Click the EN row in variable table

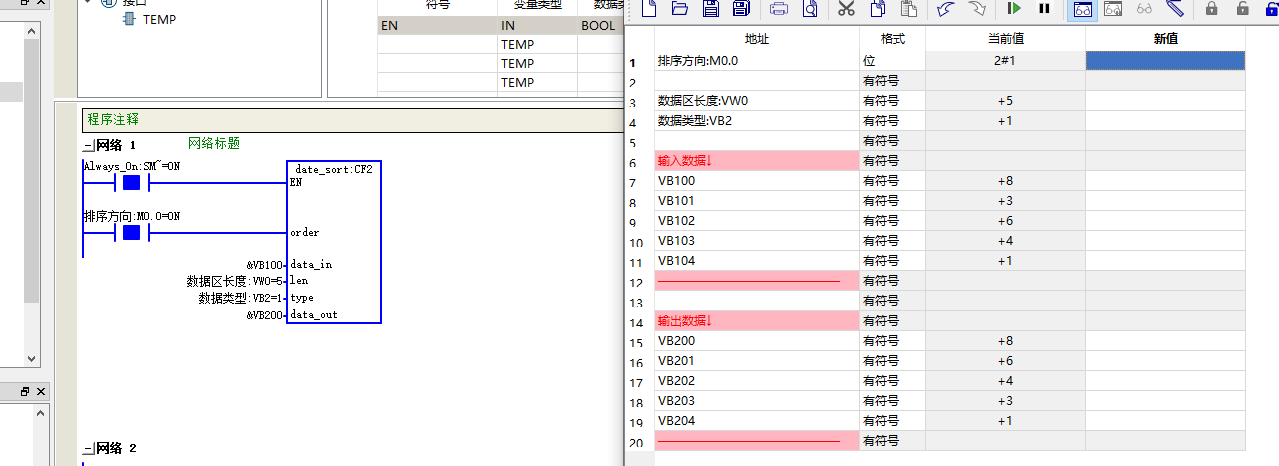click(x=500, y=26)
